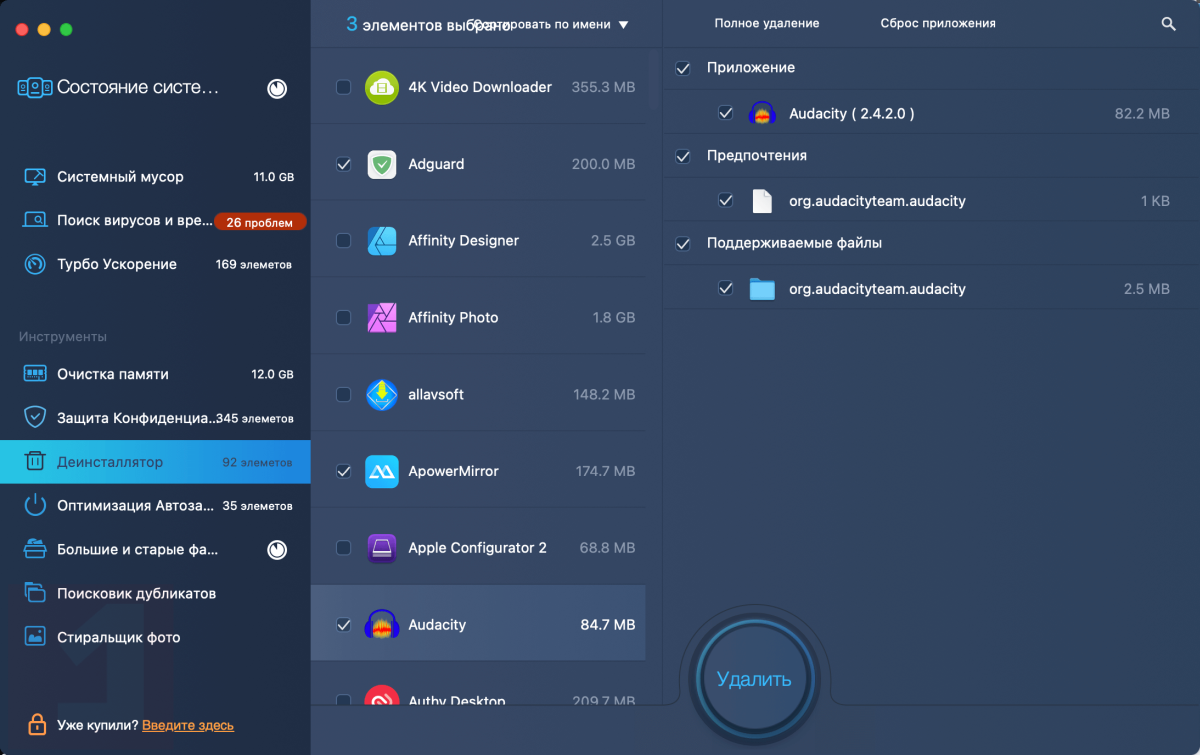Uncheck the Поддерживаемые файлы category checkbox

(683, 243)
